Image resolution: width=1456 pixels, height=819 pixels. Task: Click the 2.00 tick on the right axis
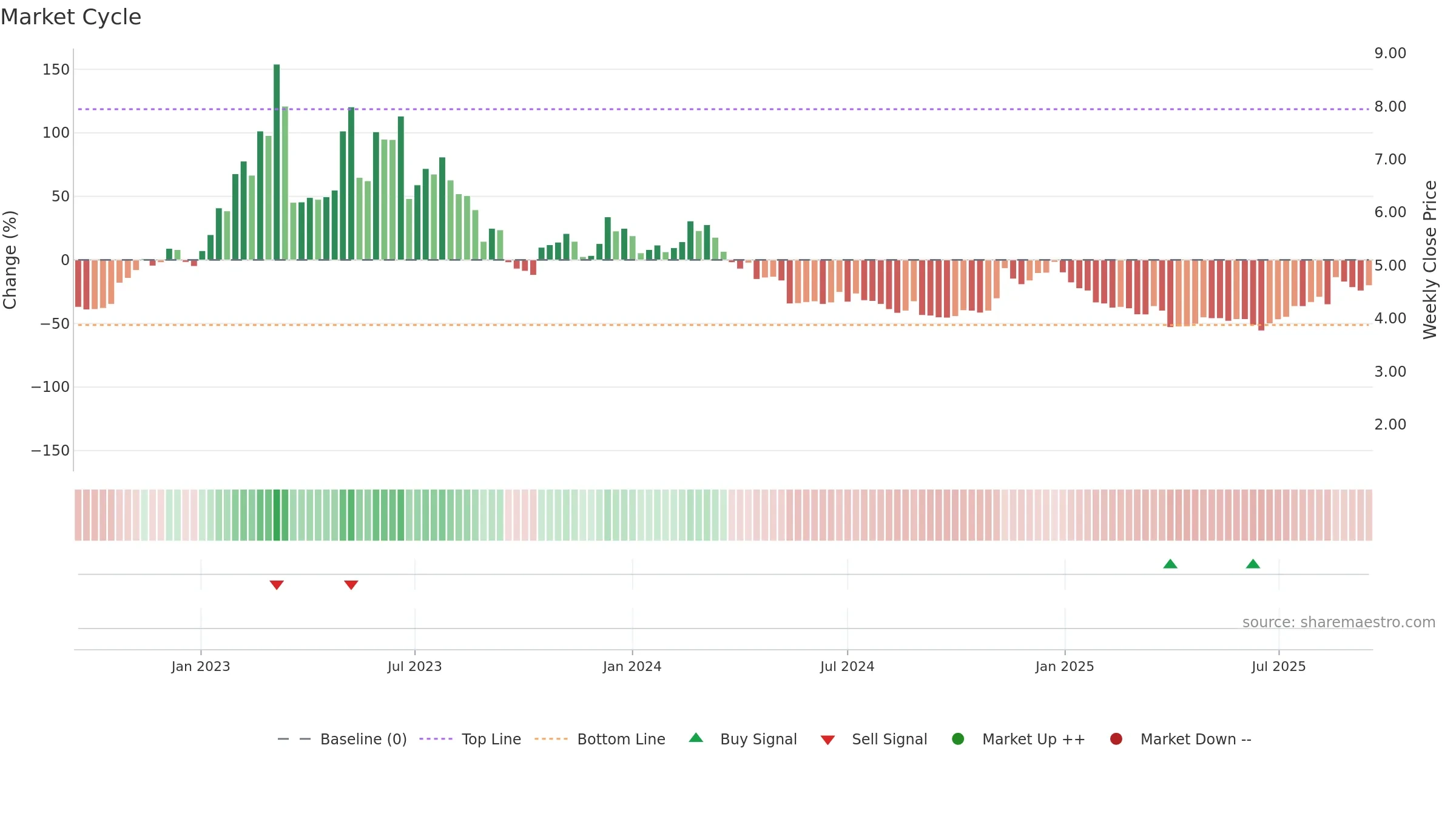pos(1390,424)
